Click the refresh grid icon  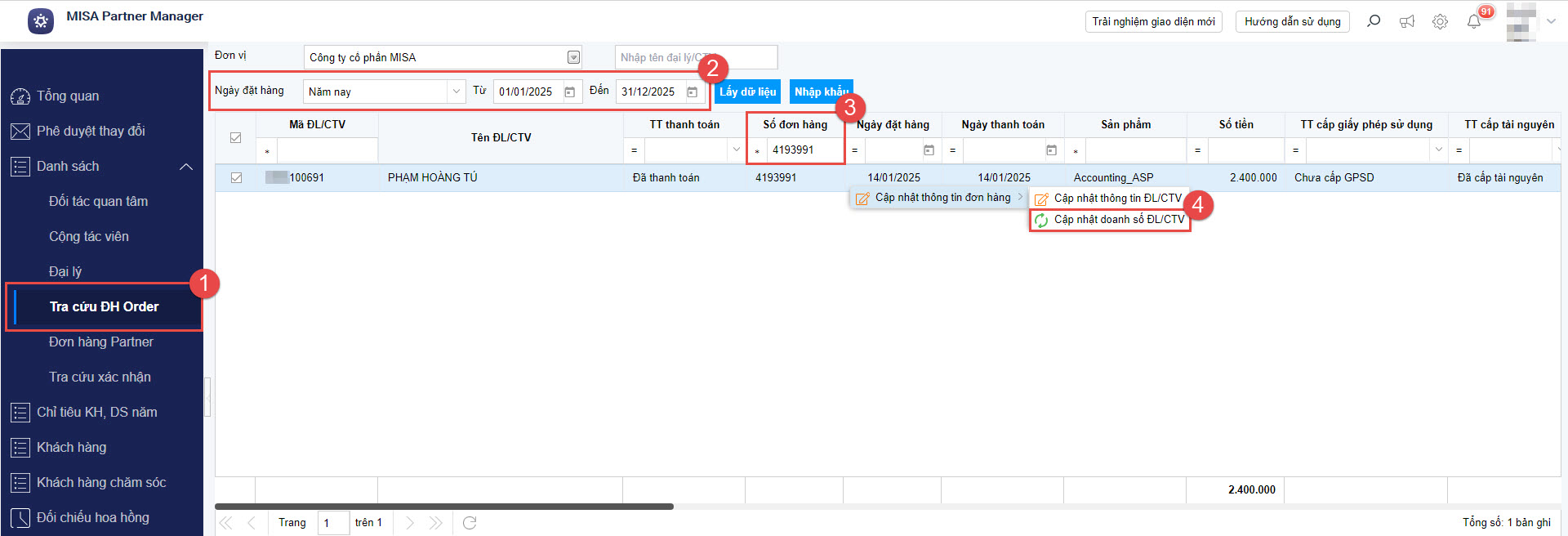[470, 523]
